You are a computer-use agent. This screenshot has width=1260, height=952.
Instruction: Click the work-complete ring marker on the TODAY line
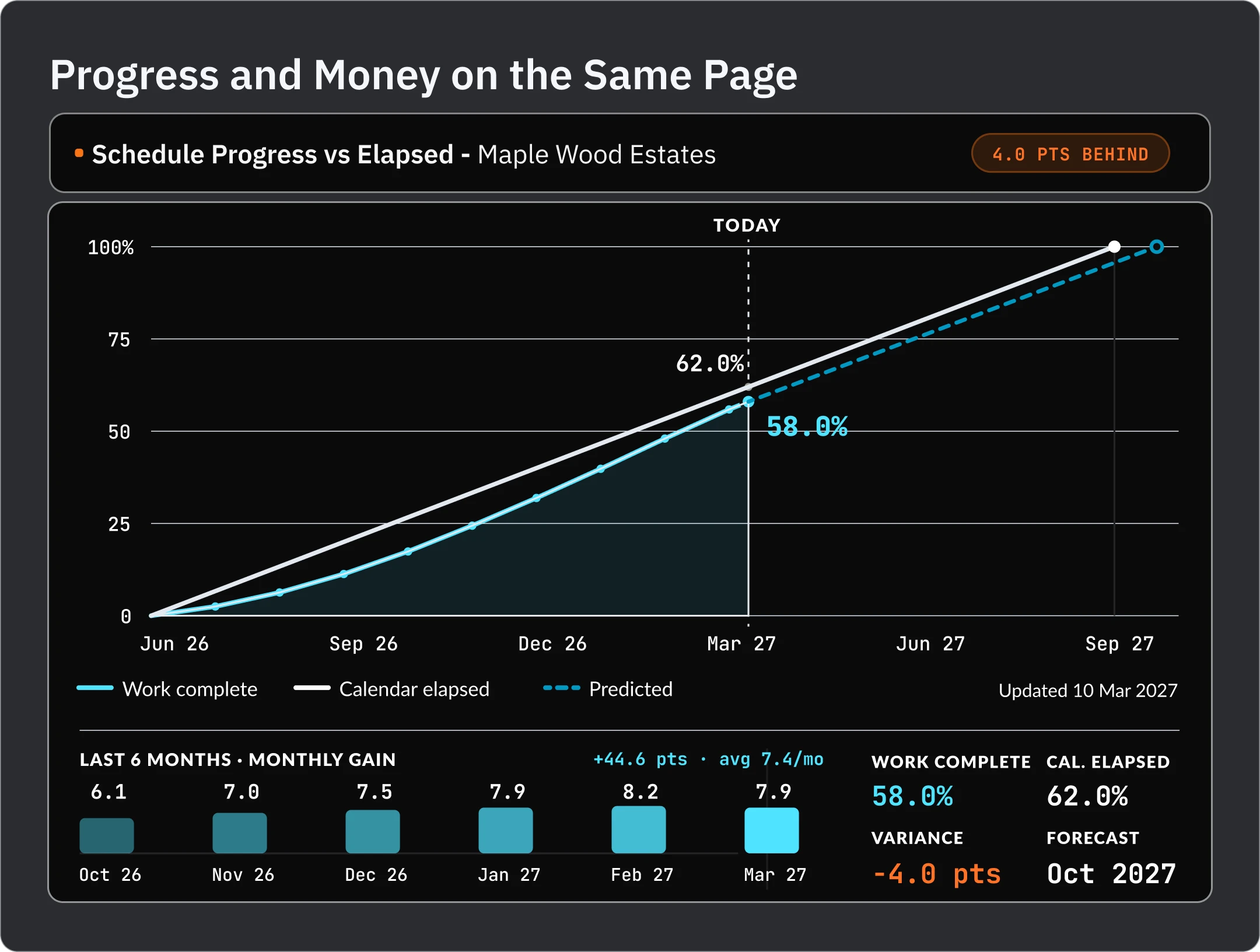pos(748,401)
